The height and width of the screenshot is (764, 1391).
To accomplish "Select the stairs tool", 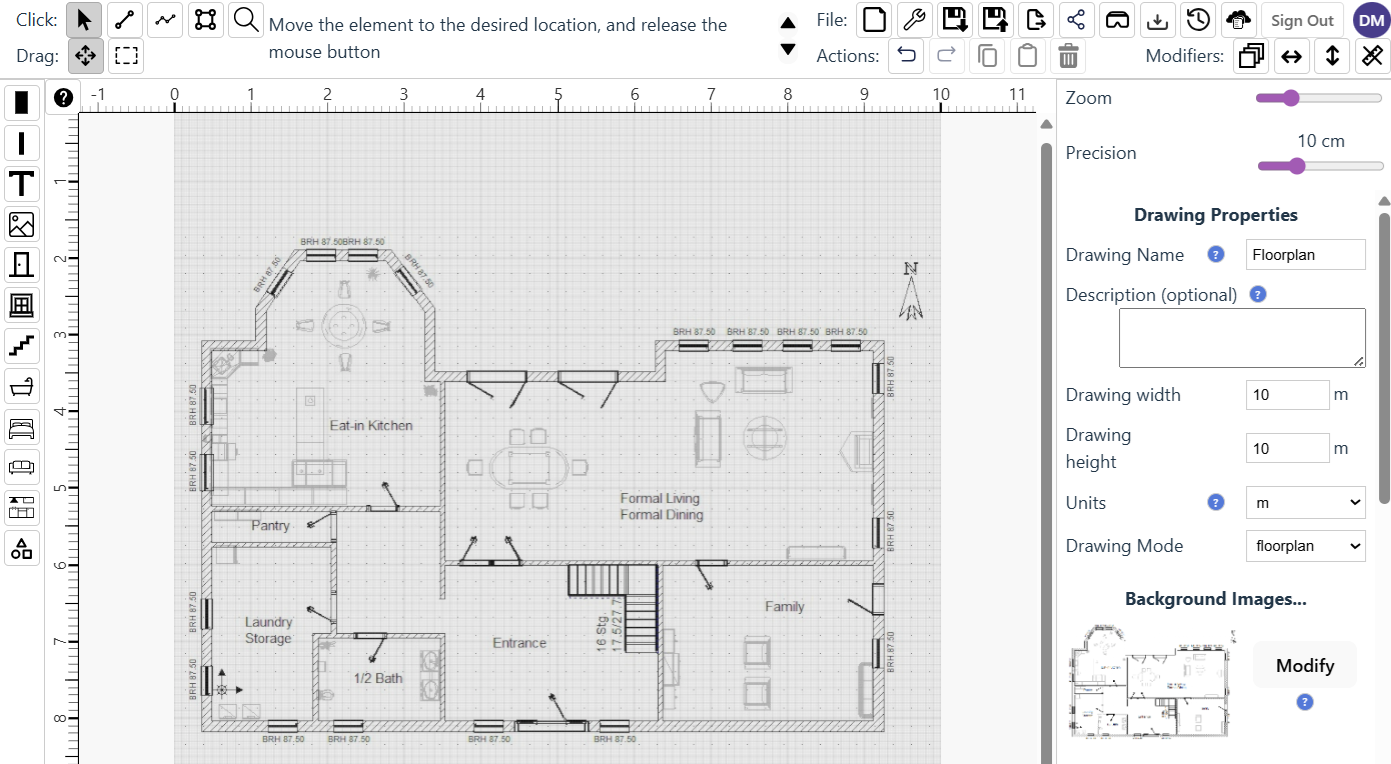I will click(x=22, y=345).
